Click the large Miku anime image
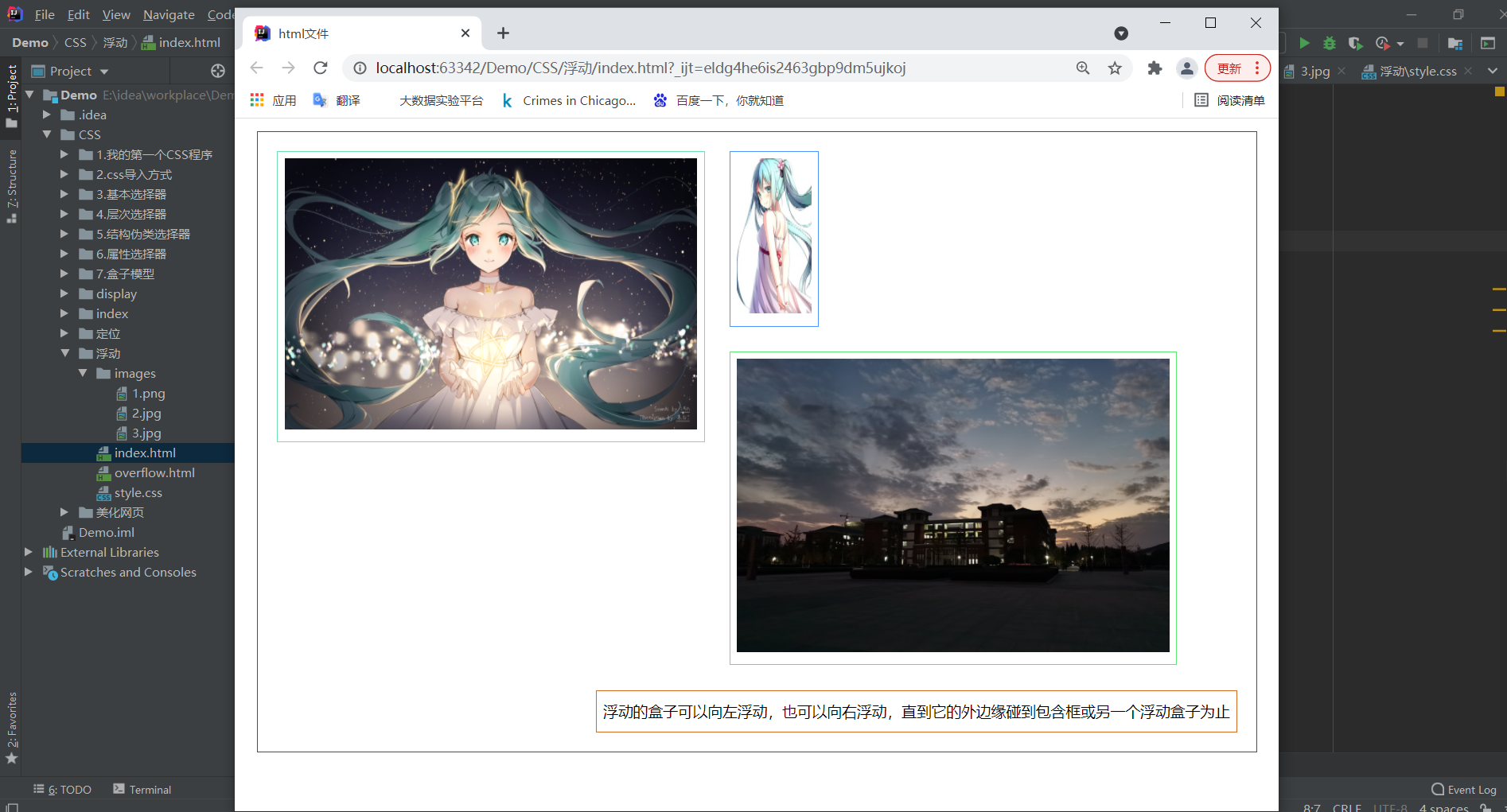The image size is (1507, 812). tap(491, 293)
